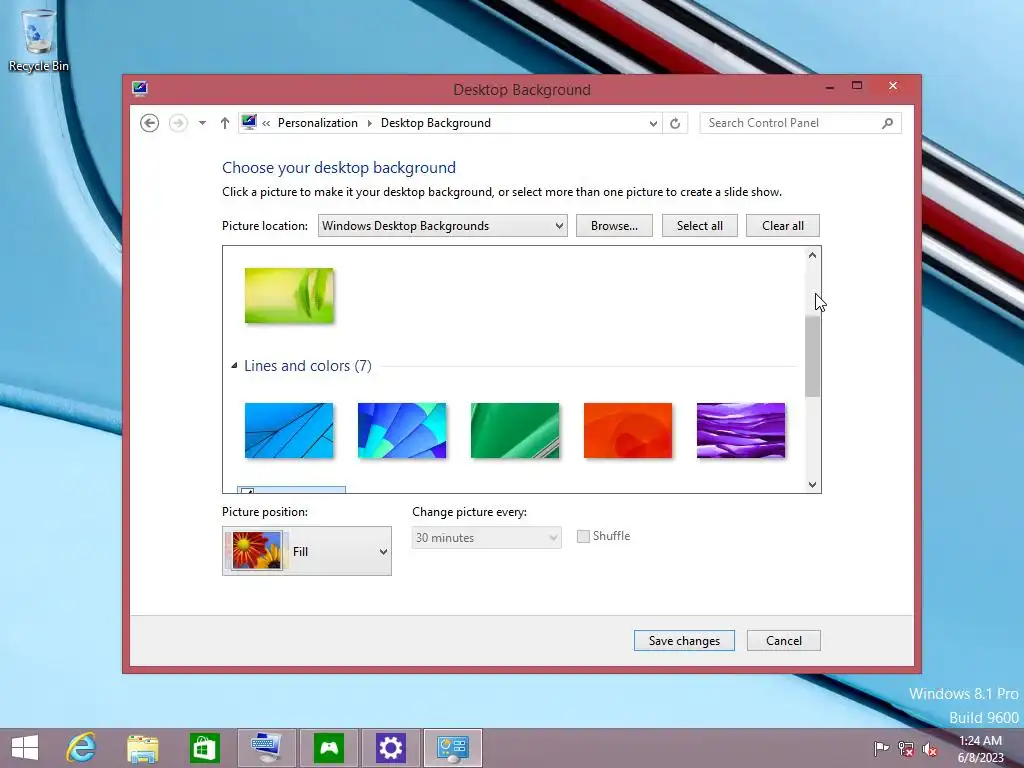Collapse the Lines and colors group

click(234, 366)
